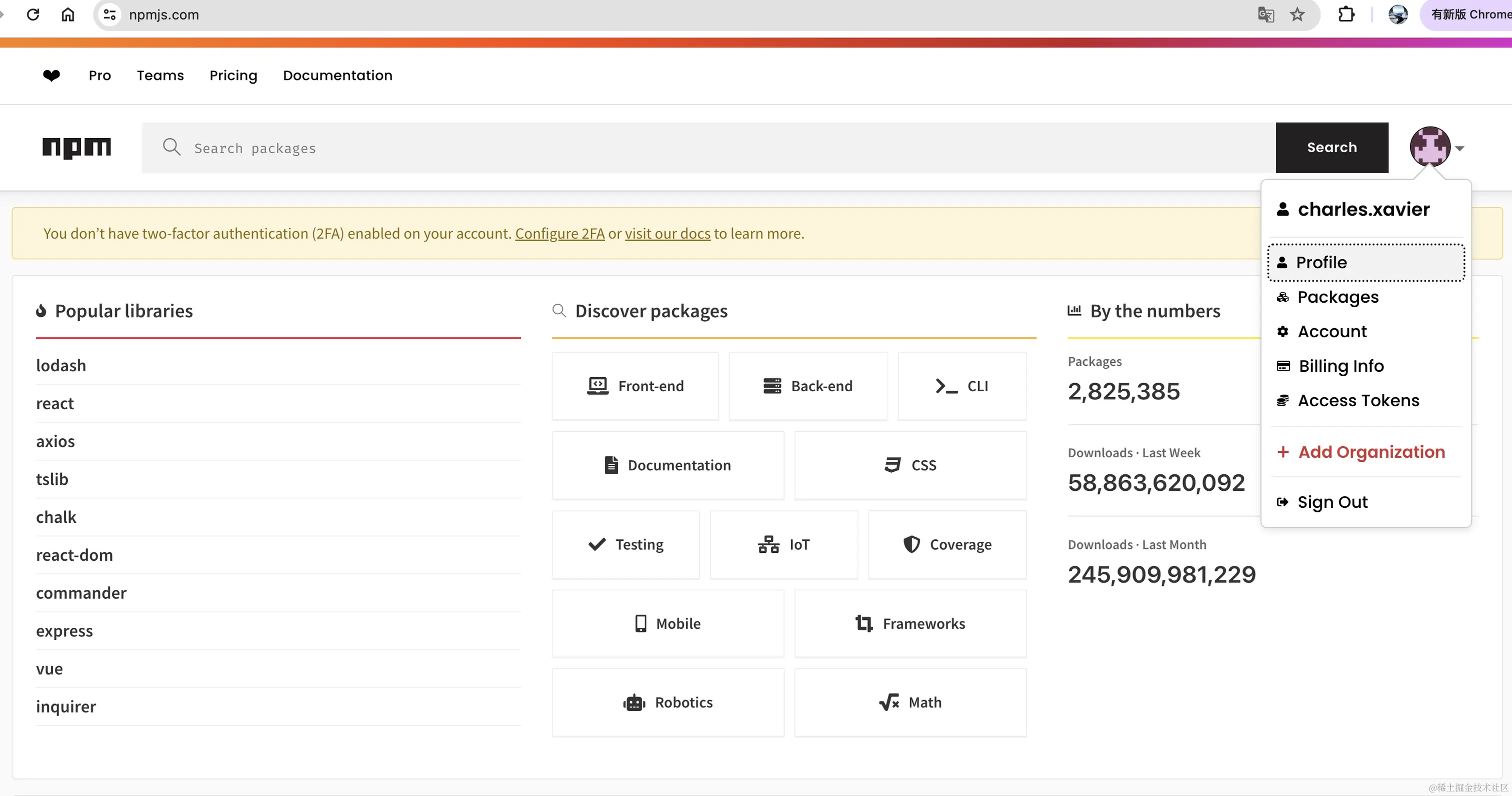
Task: Click the Math category tile
Action: pyautogui.click(x=910, y=702)
